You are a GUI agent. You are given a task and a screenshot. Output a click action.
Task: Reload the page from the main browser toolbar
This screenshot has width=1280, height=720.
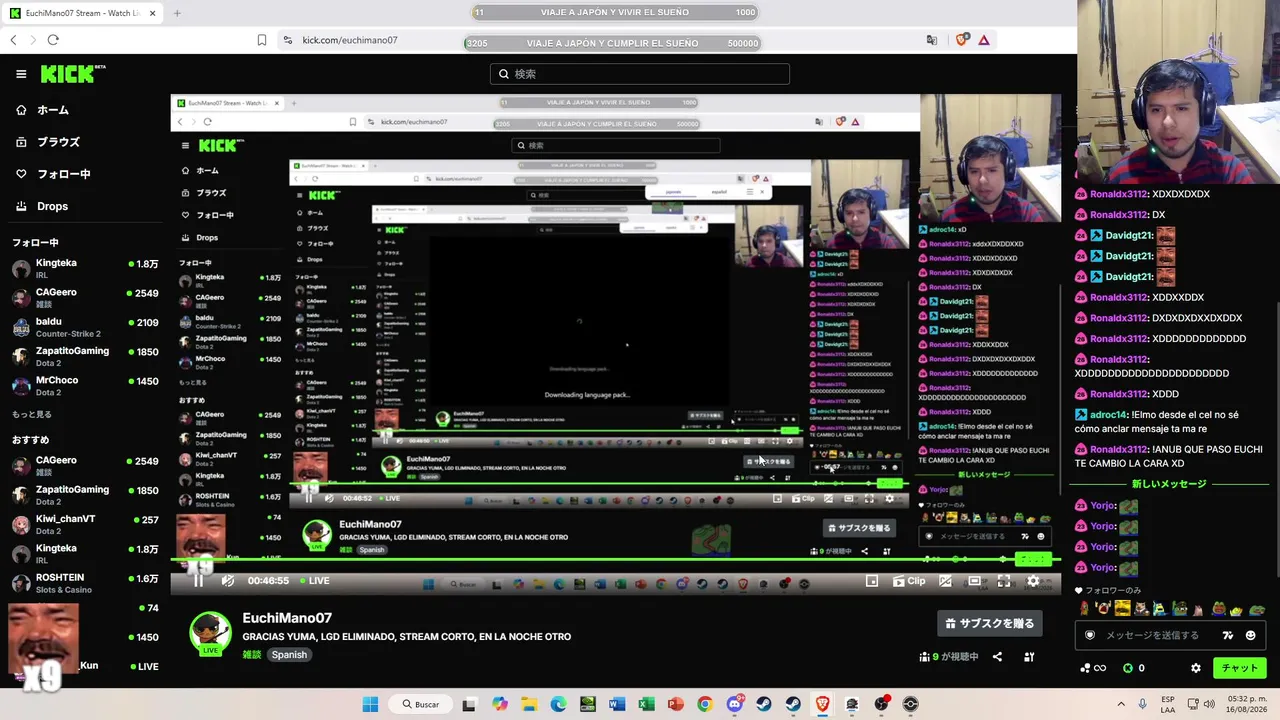pos(53,40)
